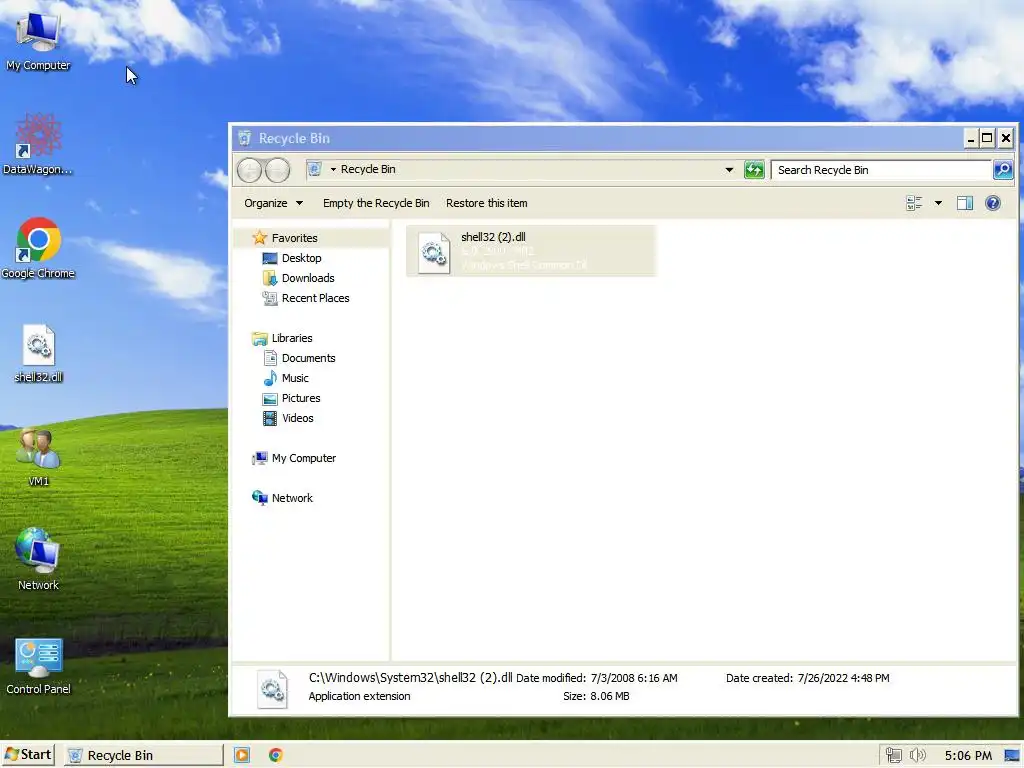Click the Forward navigation arrow in Recycle Bin

(x=278, y=170)
